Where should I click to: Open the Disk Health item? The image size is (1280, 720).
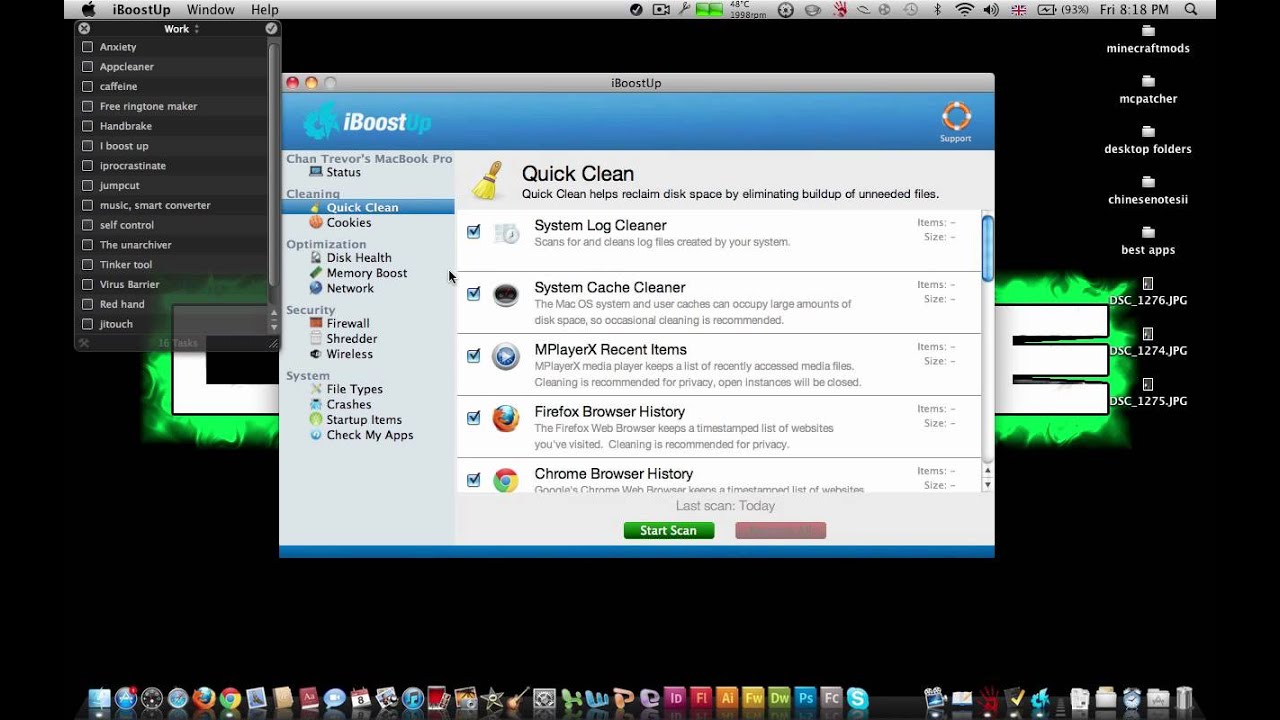coord(359,258)
